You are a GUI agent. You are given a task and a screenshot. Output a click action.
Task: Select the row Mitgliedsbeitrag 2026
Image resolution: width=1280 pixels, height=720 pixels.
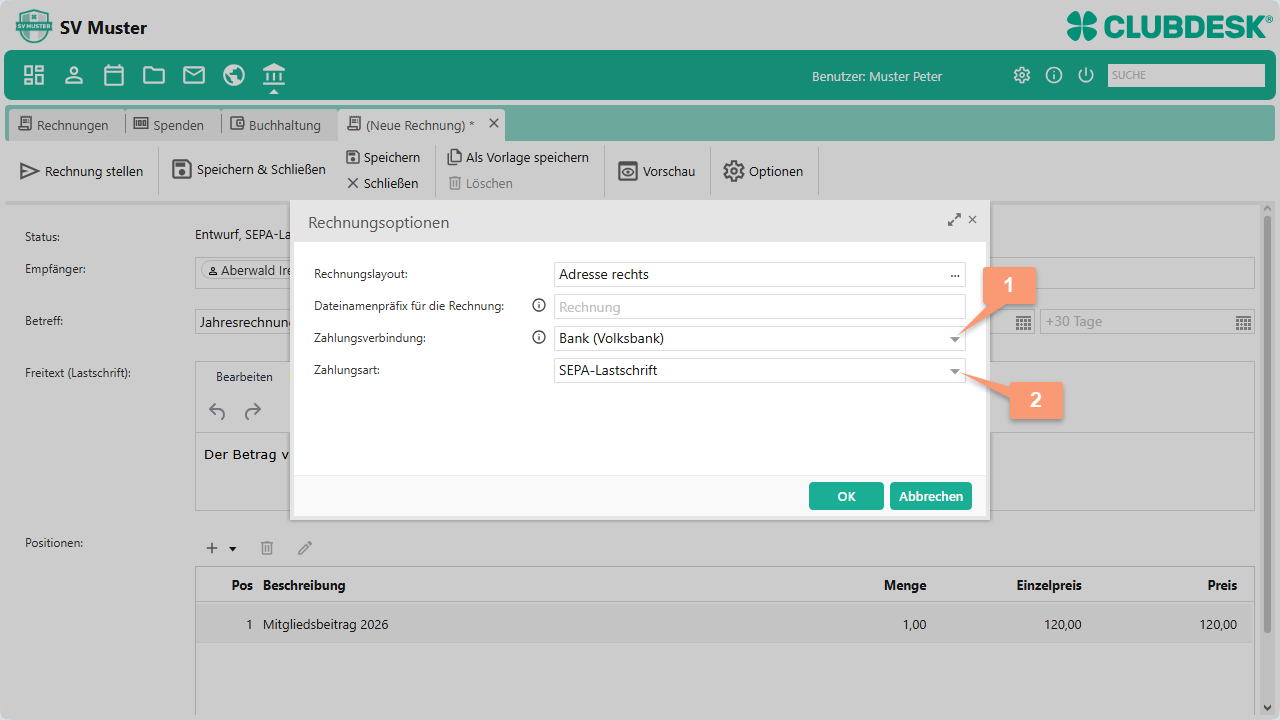[x=724, y=624]
